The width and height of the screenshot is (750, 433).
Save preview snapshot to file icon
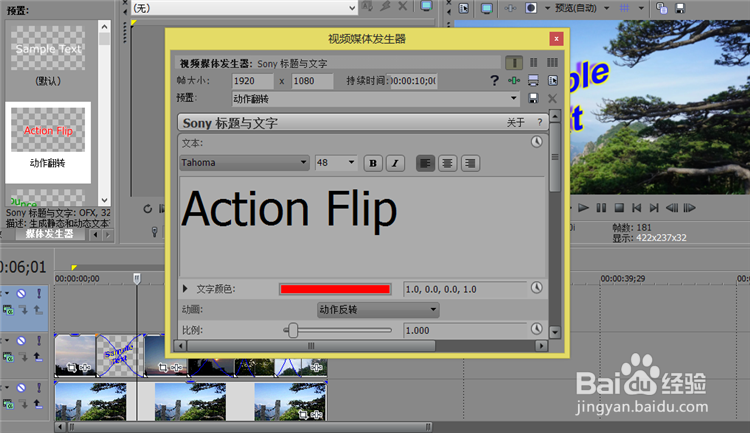pos(680,8)
